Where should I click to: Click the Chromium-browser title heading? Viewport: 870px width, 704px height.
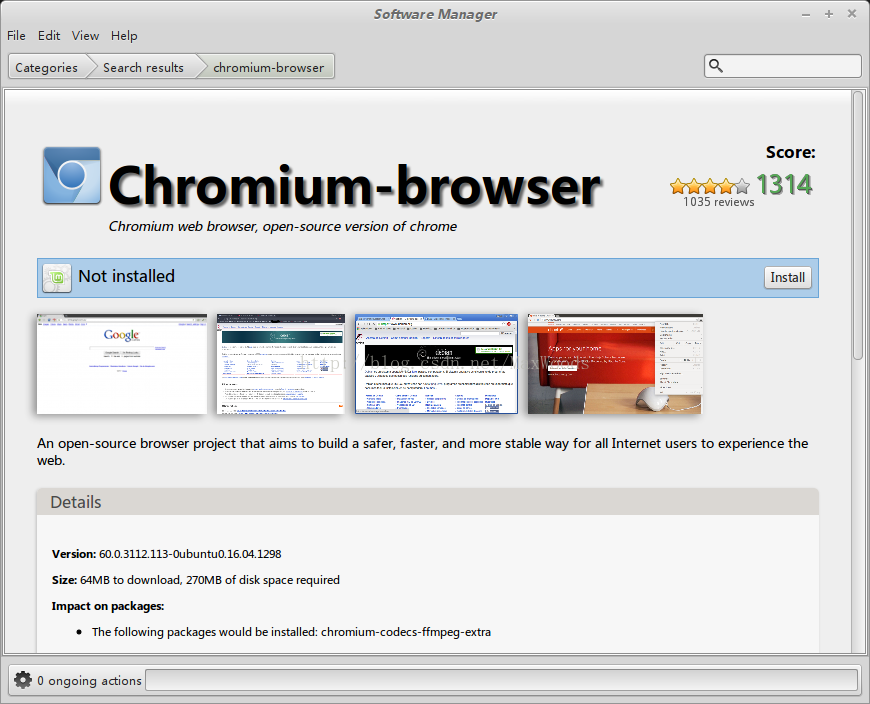click(355, 185)
